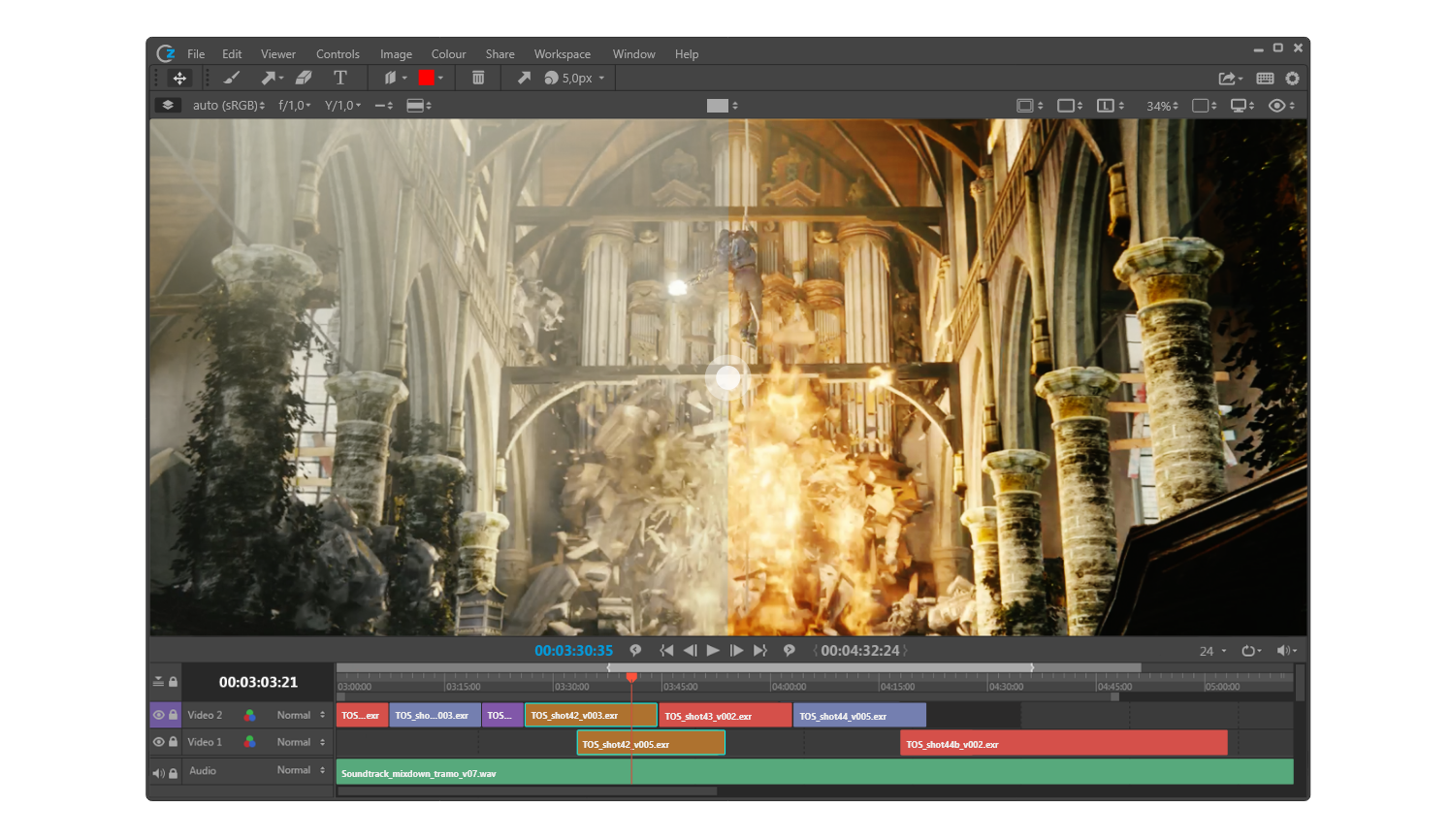This screenshot has height=840, width=1451.
Task: Open Video 1 Normal blend mode dropdown
Action: coord(301,742)
